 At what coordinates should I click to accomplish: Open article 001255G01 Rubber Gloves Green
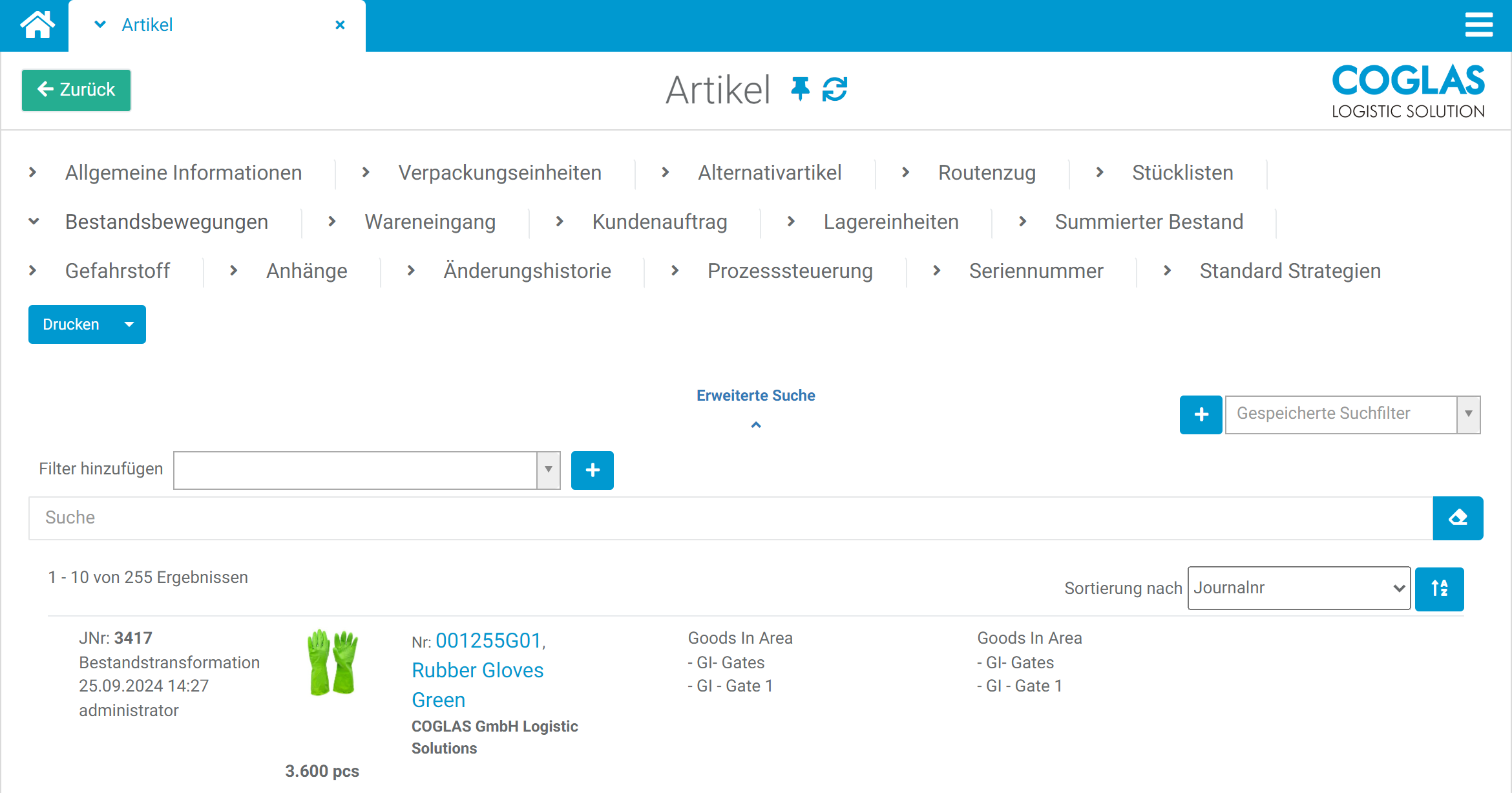point(489,640)
